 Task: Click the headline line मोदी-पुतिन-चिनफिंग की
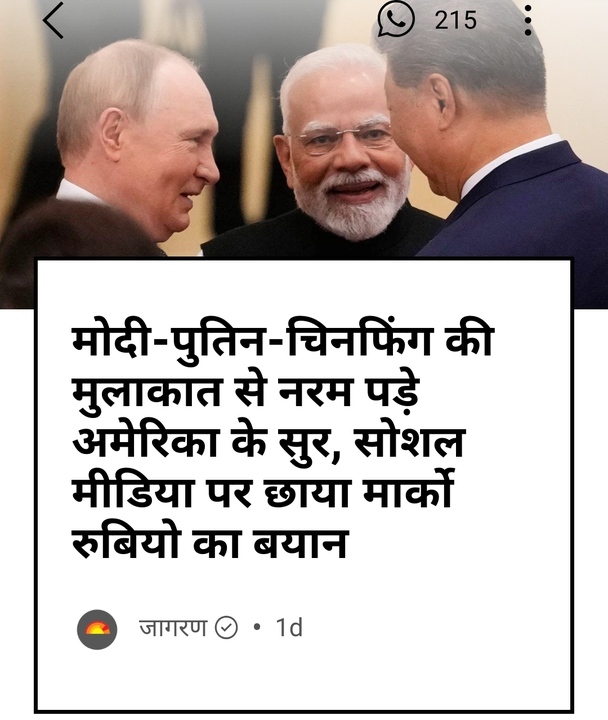pos(282,342)
